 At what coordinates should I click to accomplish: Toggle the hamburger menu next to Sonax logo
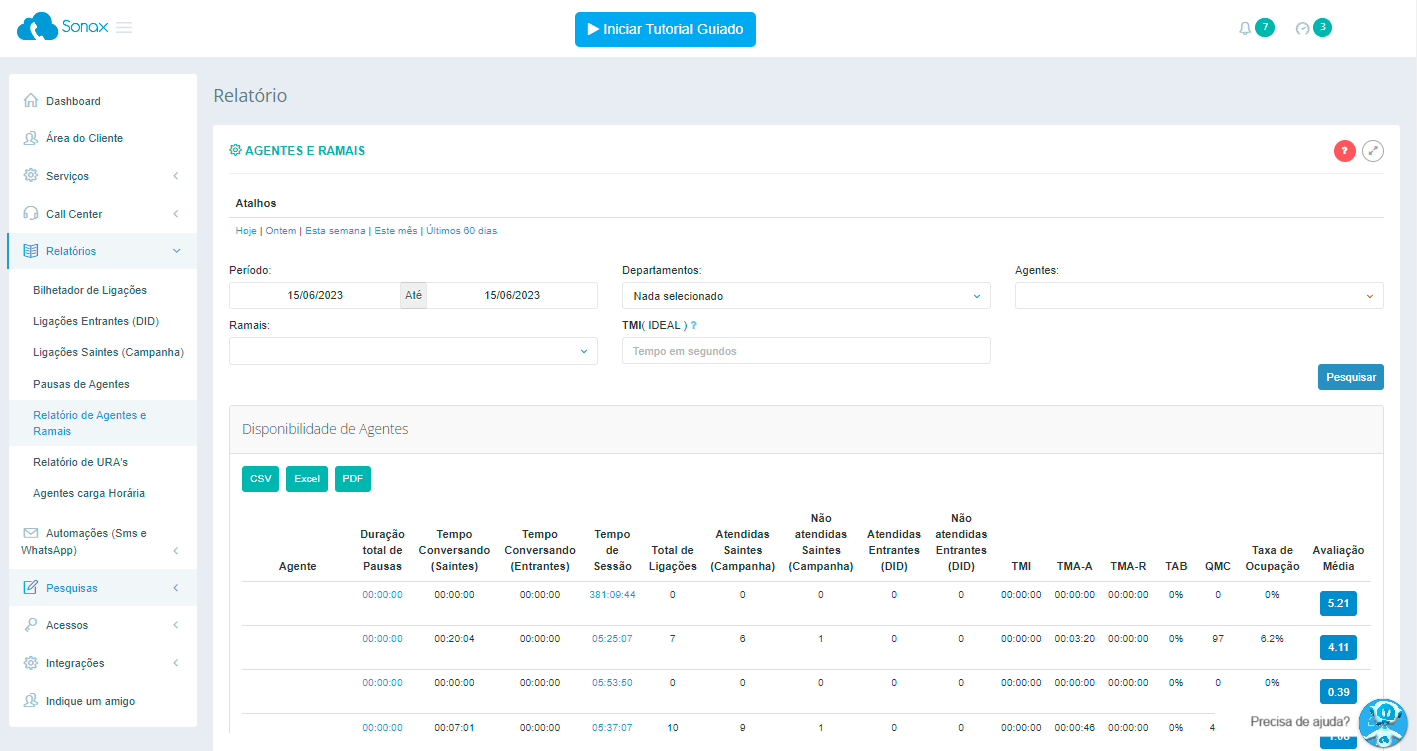click(x=124, y=27)
